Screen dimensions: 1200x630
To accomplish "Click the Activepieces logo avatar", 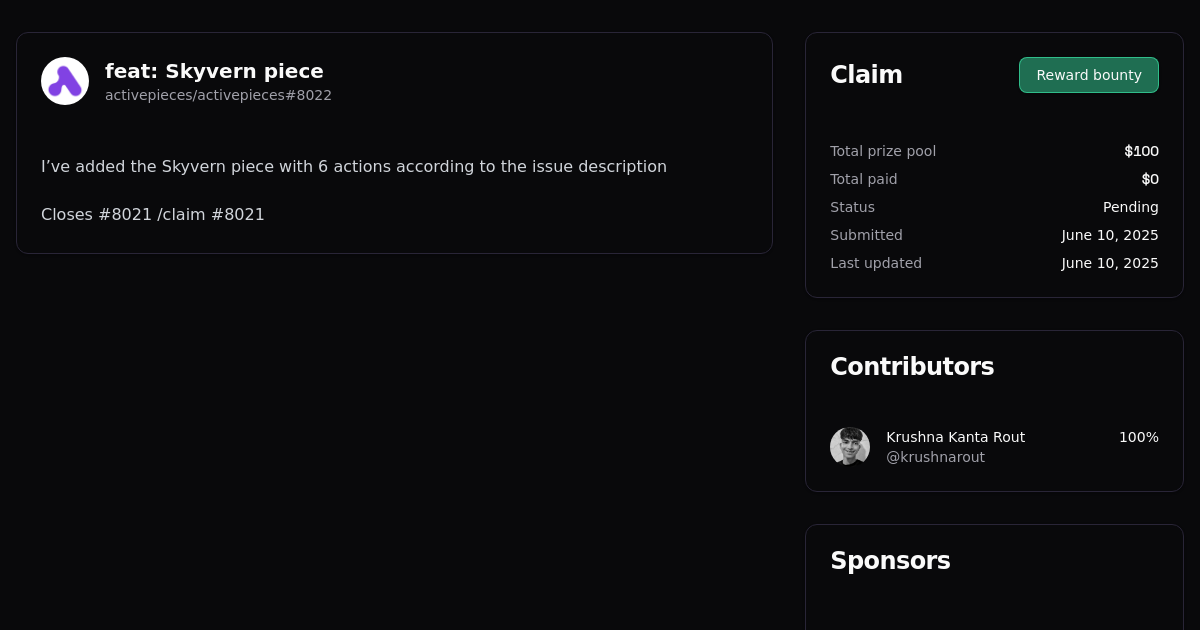I will pos(65,81).
